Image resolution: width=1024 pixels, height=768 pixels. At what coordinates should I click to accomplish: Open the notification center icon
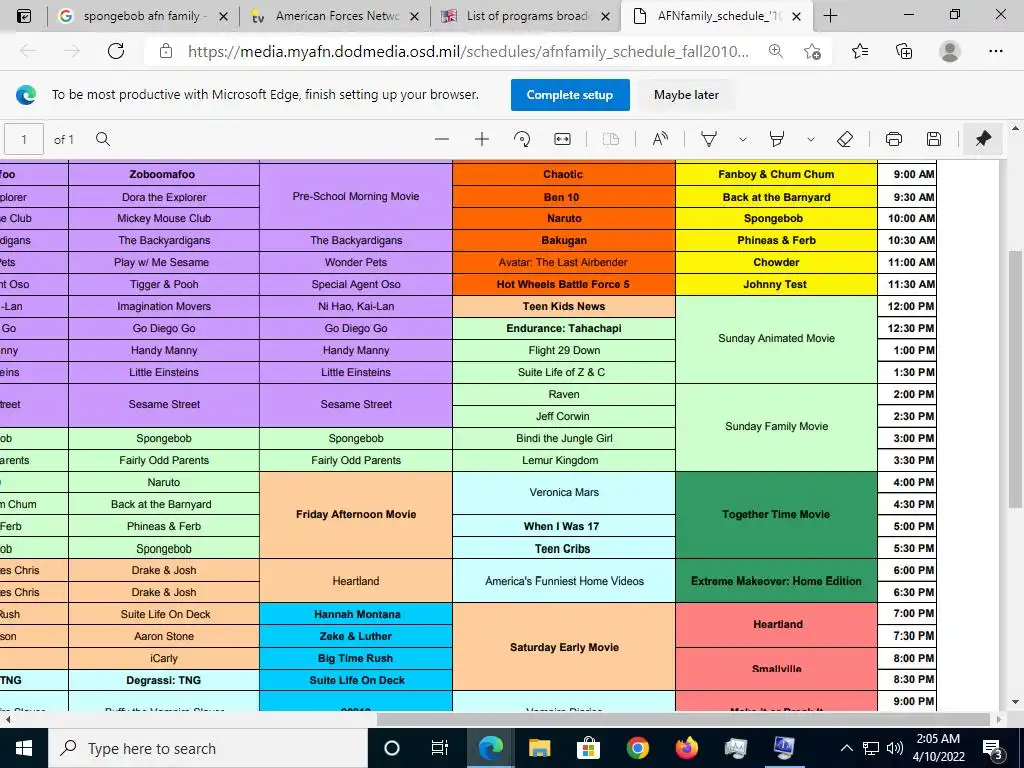(x=993, y=748)
